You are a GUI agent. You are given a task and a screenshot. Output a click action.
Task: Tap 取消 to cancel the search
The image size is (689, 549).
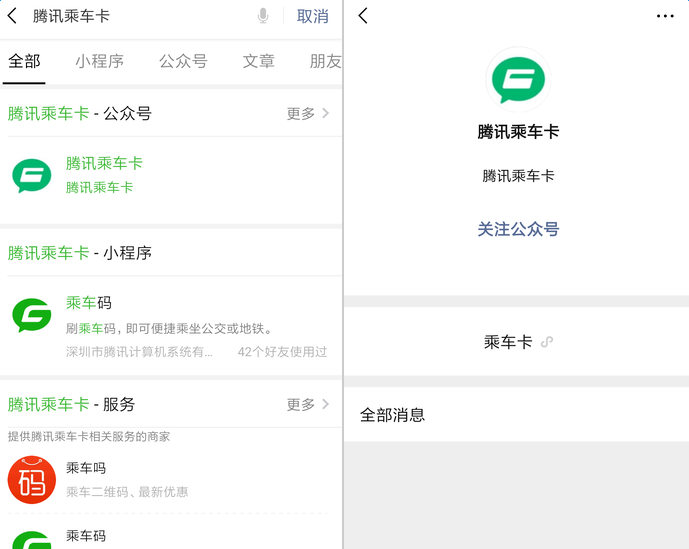pos(312,16)
